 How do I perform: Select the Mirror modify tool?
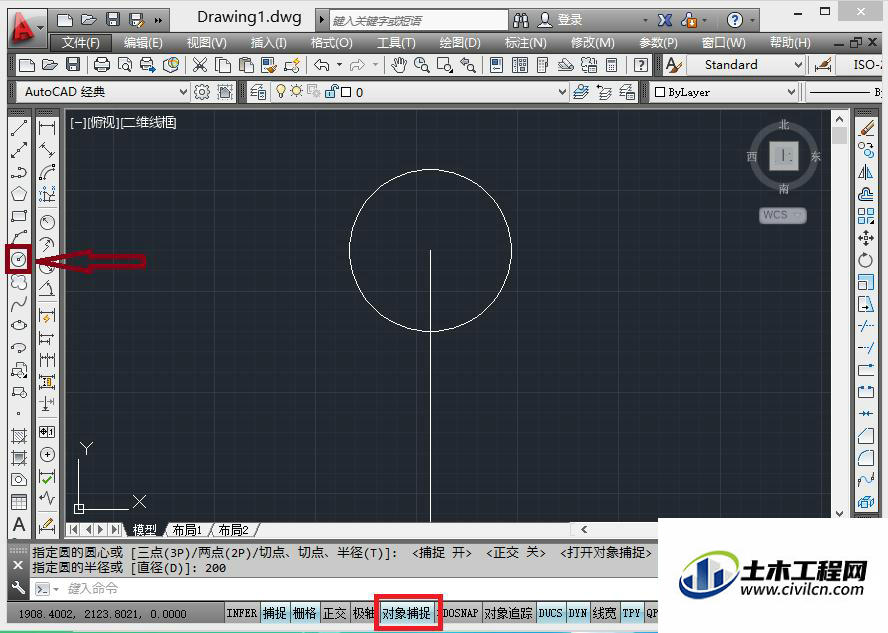click(866, 172)
